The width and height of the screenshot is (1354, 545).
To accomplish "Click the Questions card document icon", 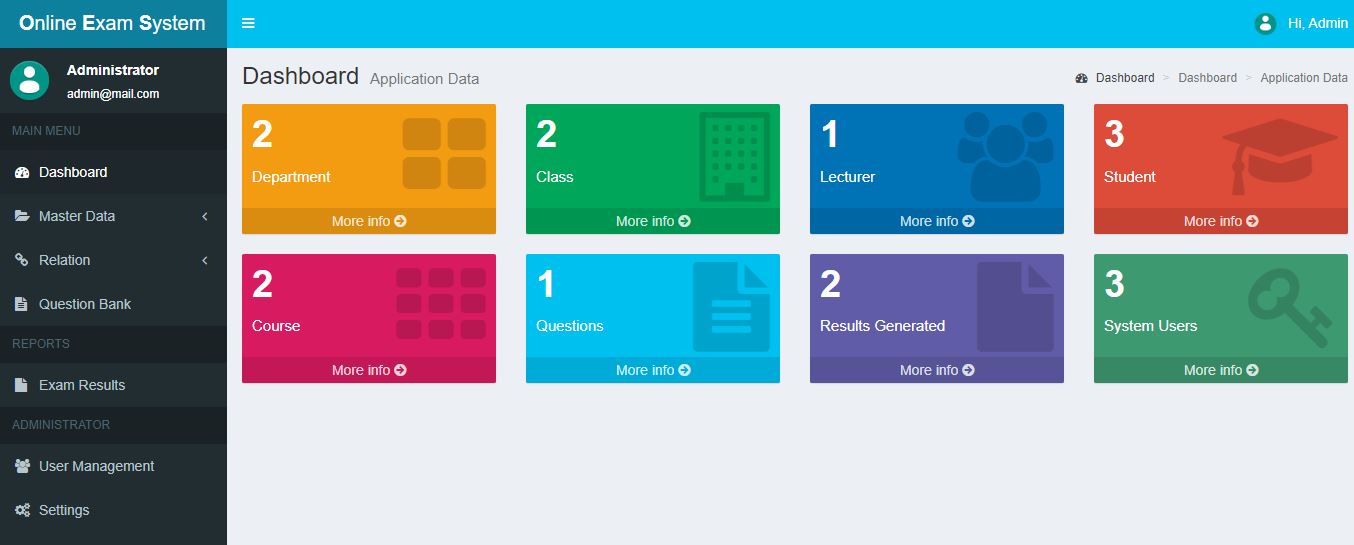I will 731,306.
